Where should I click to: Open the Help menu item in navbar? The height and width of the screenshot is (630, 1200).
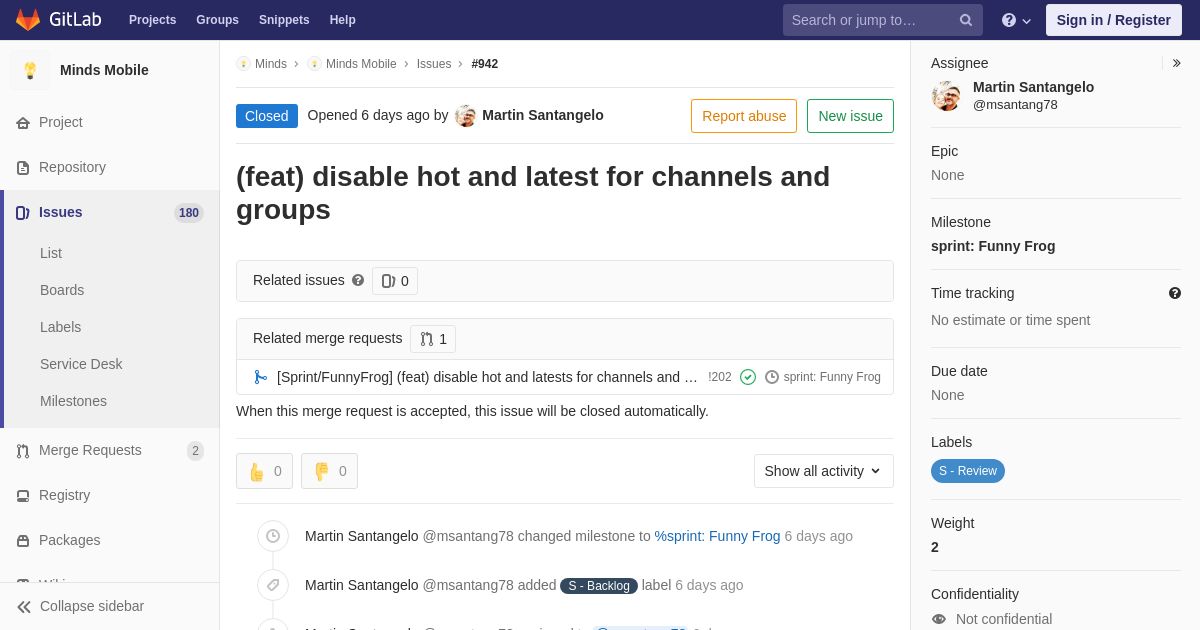point(343,20)
